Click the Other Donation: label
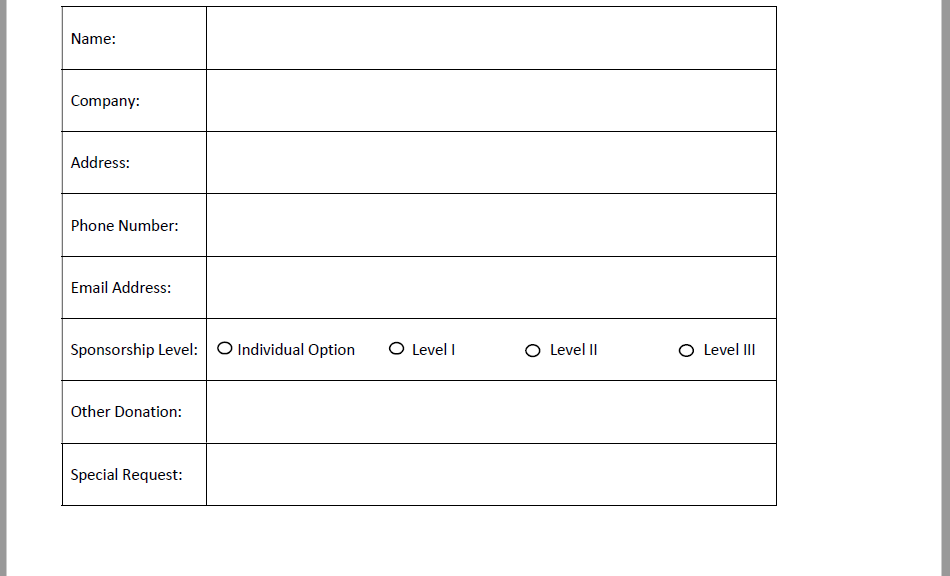Screen dimensions: 950x576 126,412
